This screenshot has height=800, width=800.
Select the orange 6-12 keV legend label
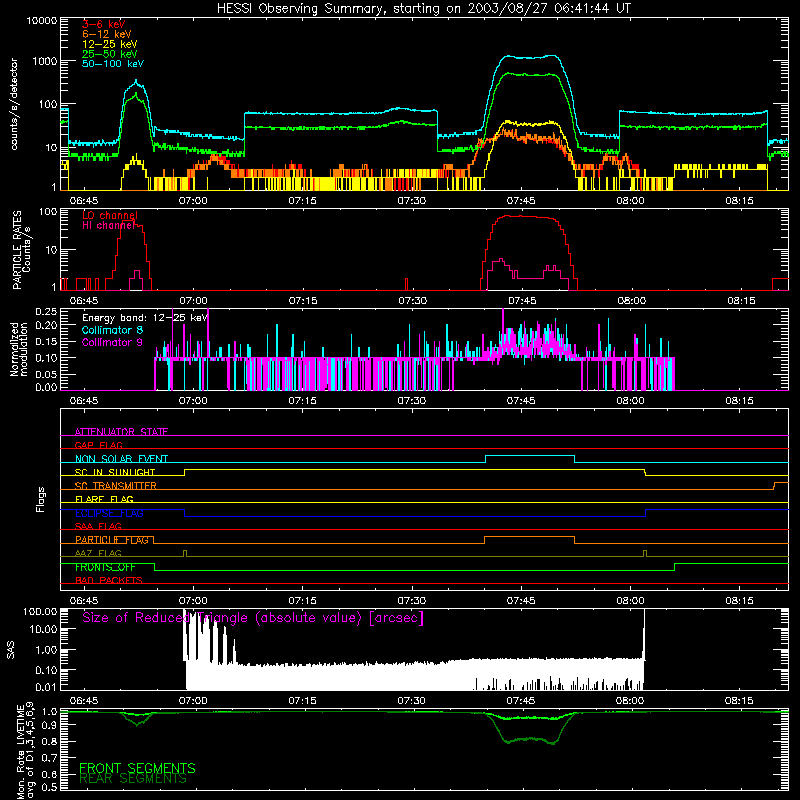(x=107, y=34)
